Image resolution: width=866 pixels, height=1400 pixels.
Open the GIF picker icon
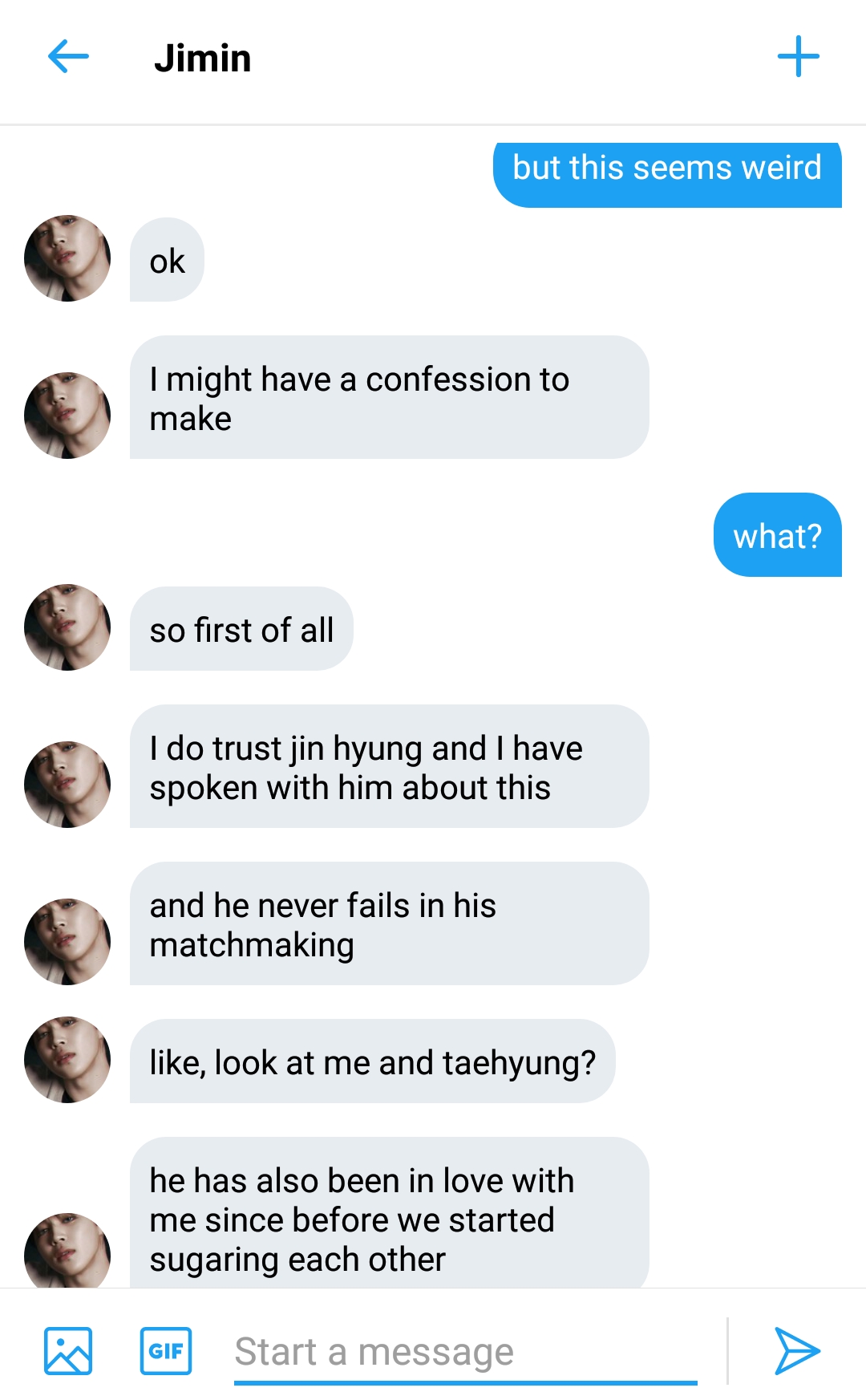[166, 1351]
